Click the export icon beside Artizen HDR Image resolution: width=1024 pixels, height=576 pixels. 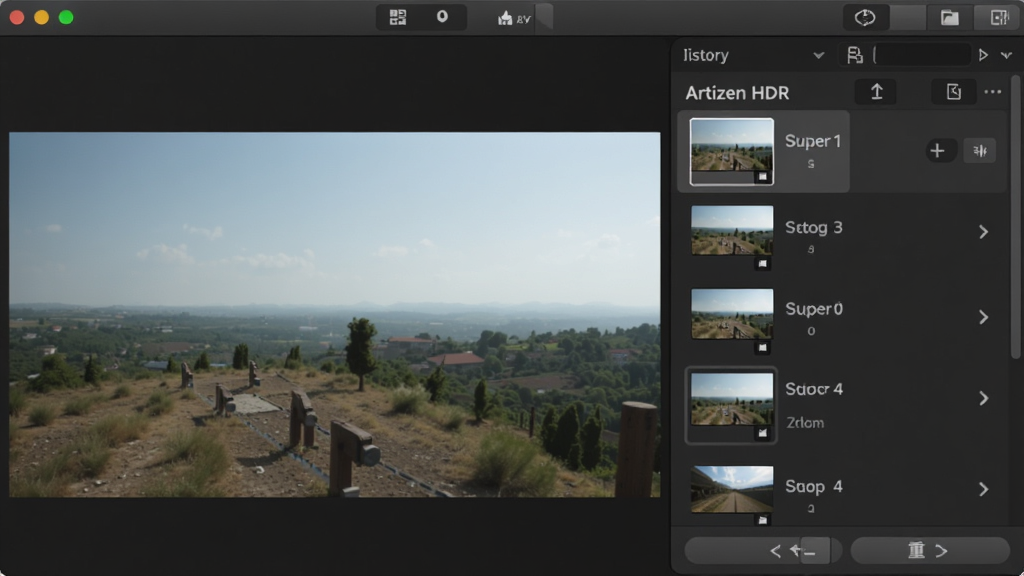pyautogui.click(x=953, y=92)
